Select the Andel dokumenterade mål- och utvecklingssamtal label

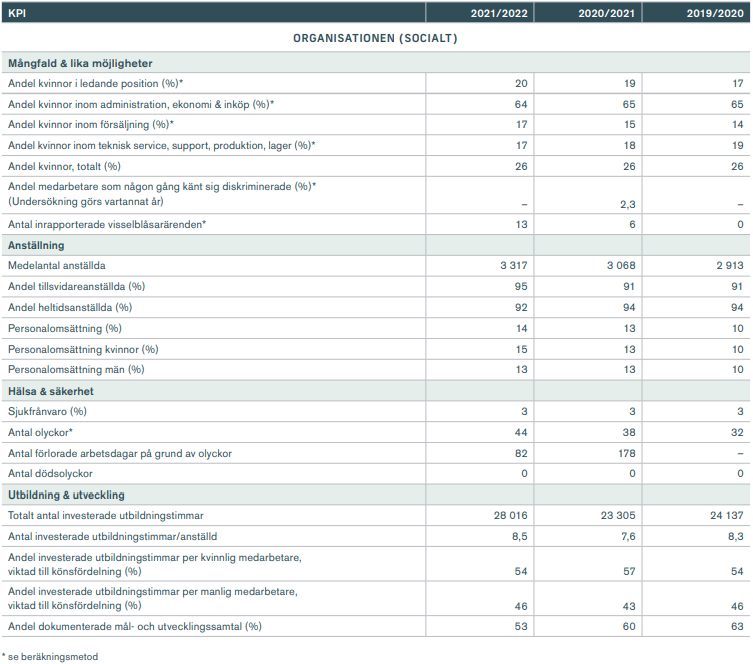[135, 627]
